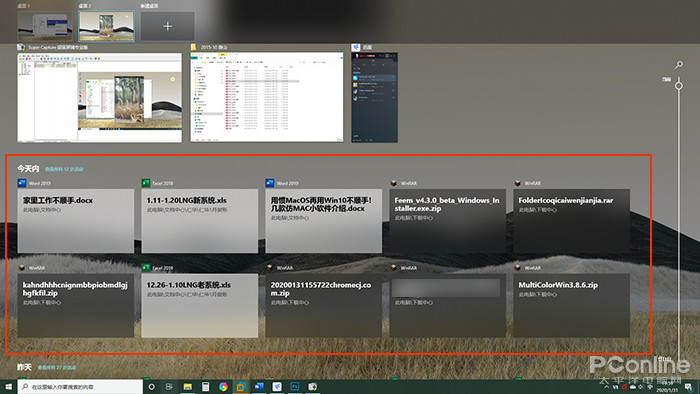Open the Super Capture window thumbnail
The height and width of the screenshot is (394, 700).
(100, 98)
